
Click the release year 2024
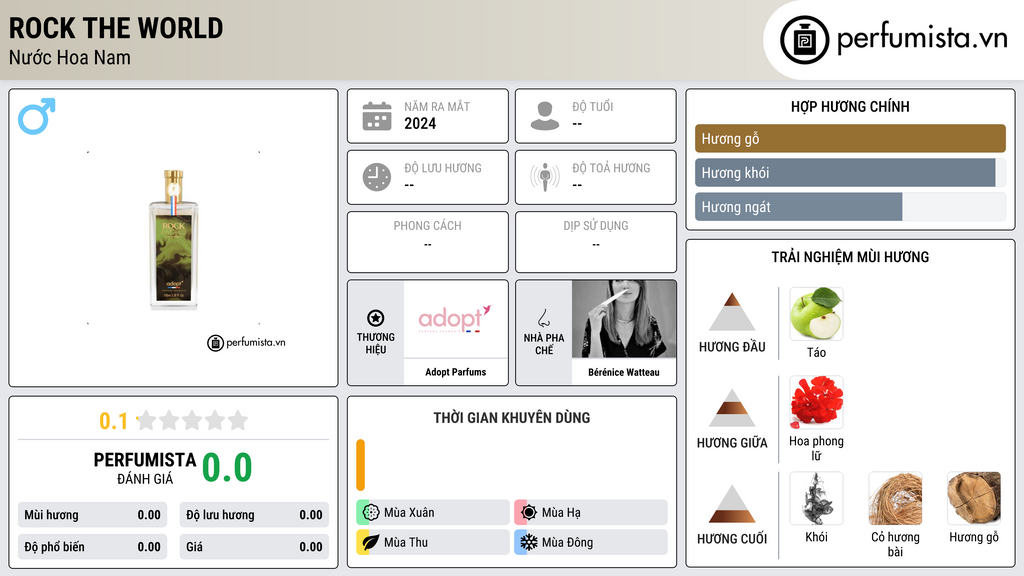click(x=420, y=123)
